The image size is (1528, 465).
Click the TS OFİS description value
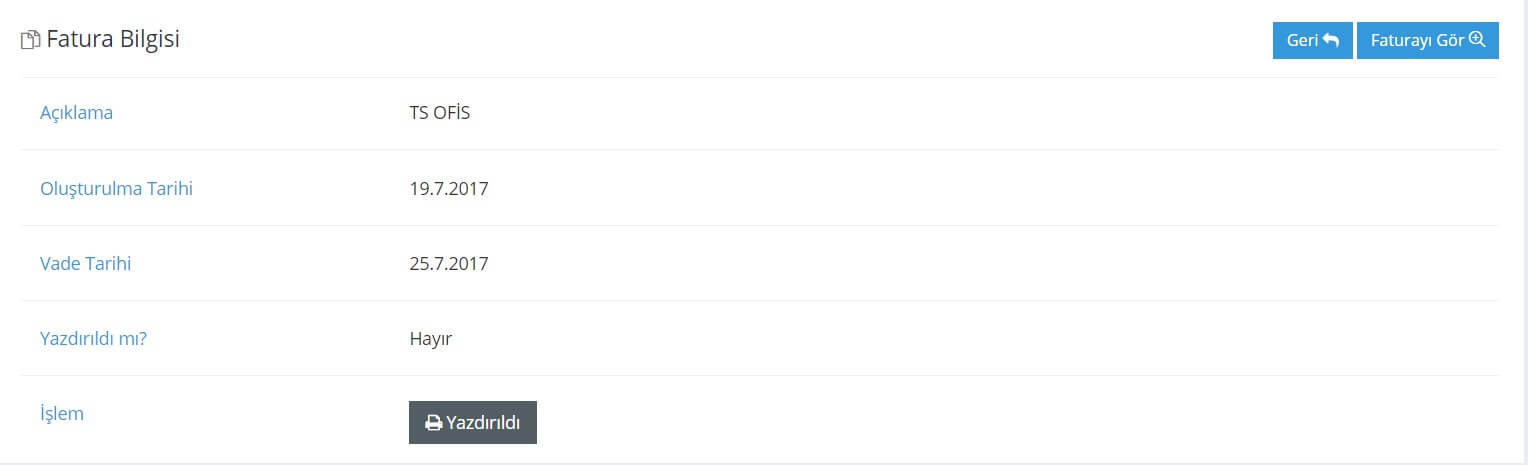coord(440,113)
